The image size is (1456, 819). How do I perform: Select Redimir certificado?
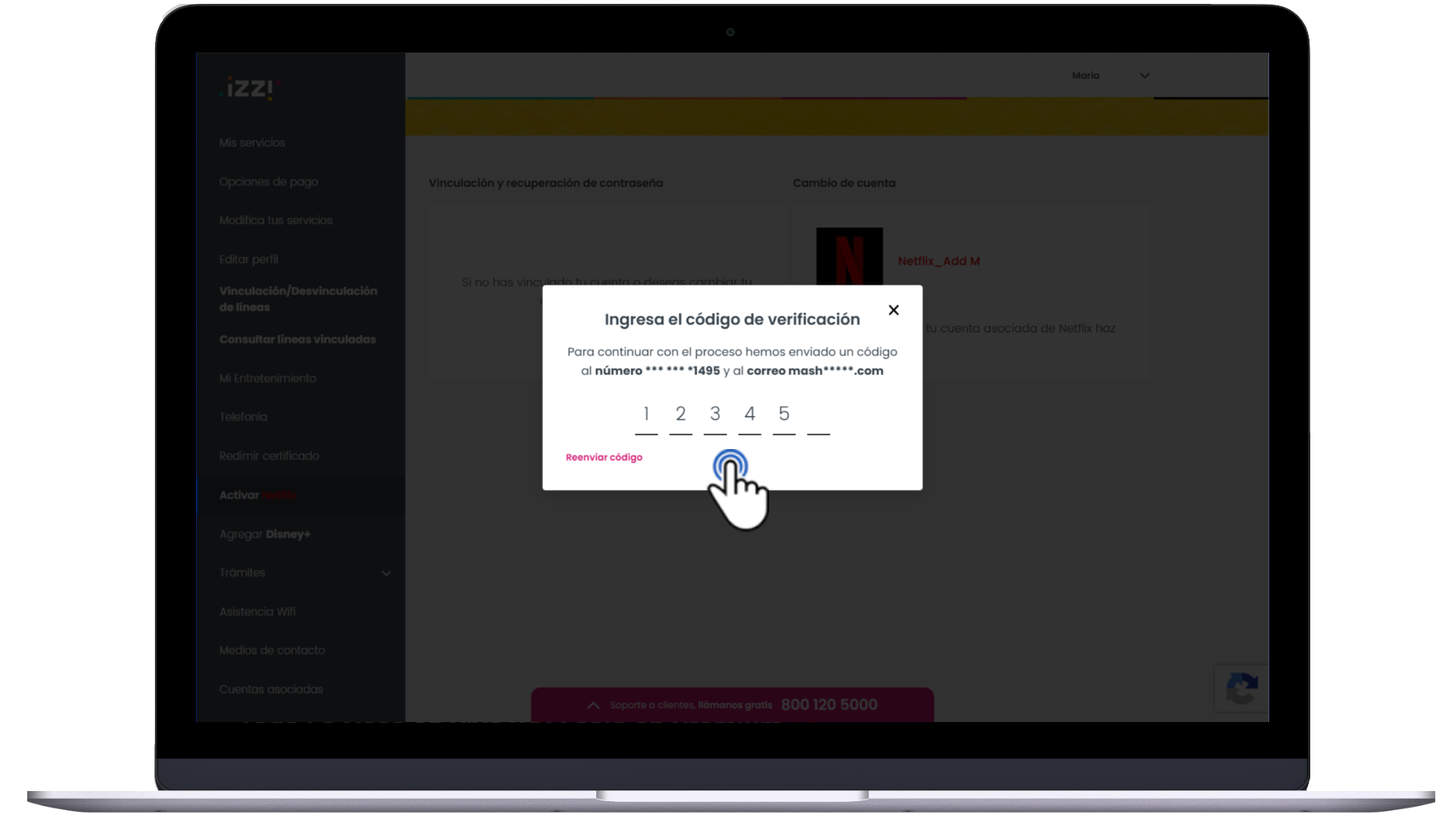(268, 456)
